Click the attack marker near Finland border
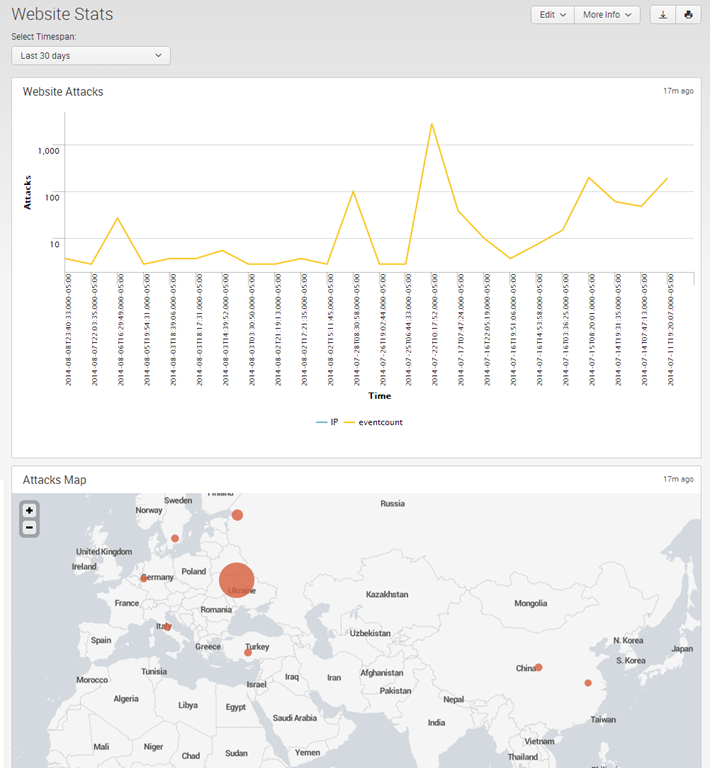 coord(238,515)
